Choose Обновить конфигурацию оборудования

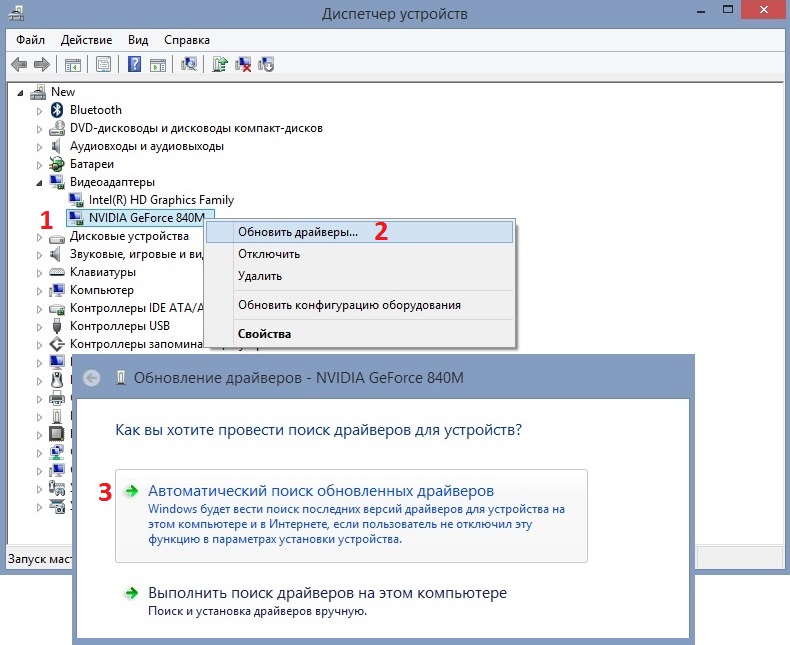tap(359, 305)
